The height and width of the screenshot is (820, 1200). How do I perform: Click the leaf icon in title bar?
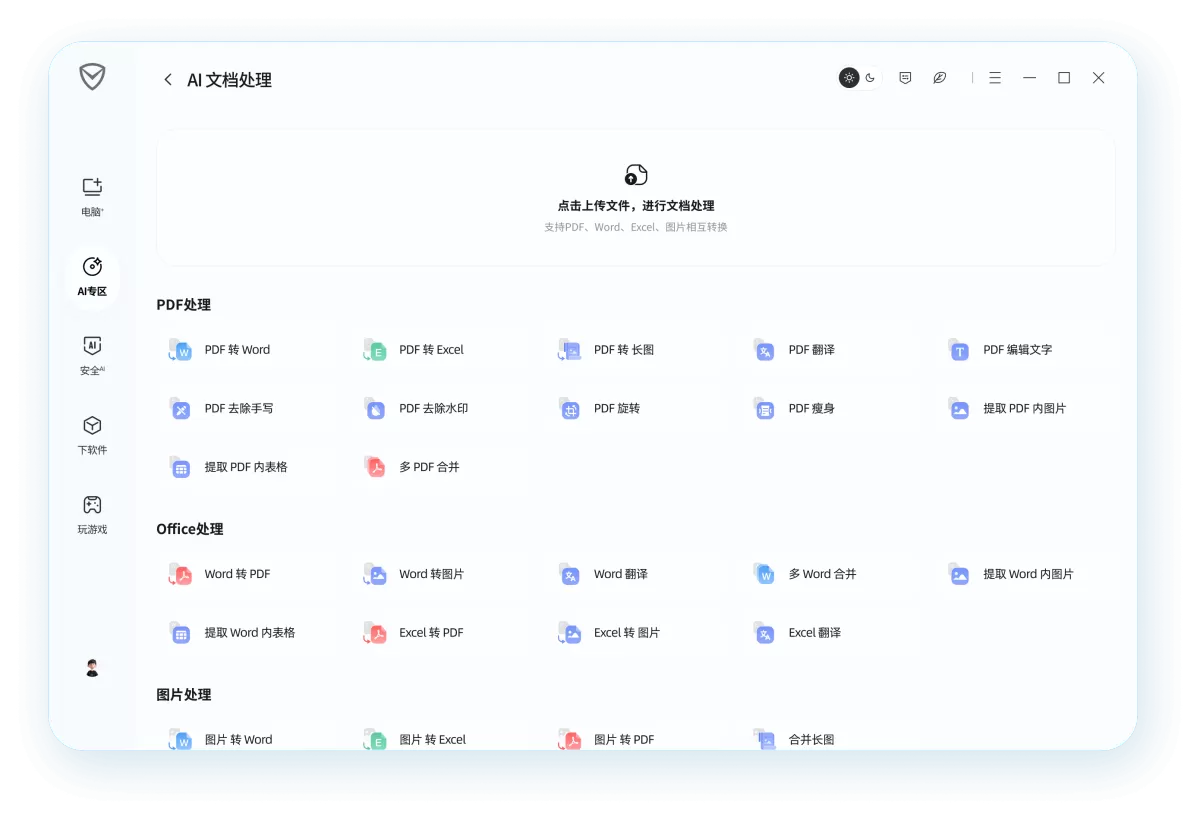[x=940, y=78]
